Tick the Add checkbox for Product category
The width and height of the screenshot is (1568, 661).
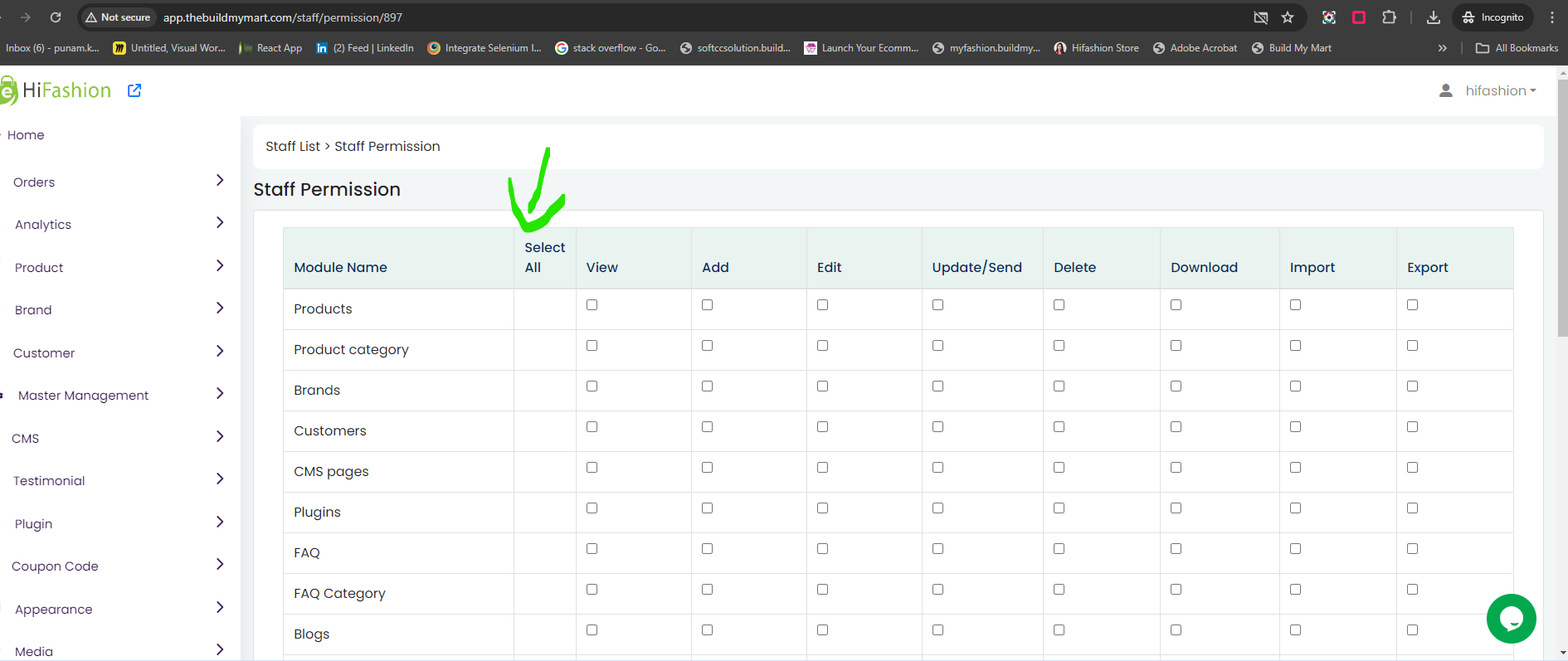pyautogui.click(x=707, y=345)
